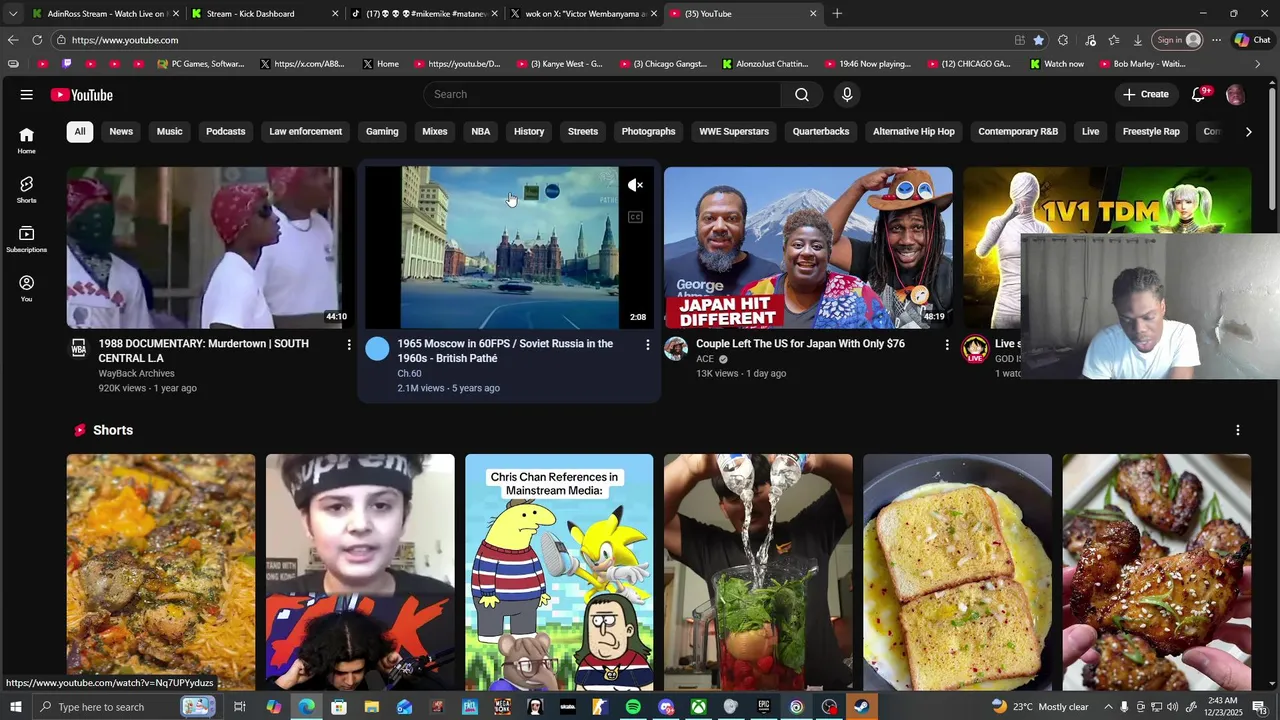
Task: Unmute the 1965 Moscow preview video
Action: click(635, 185)
